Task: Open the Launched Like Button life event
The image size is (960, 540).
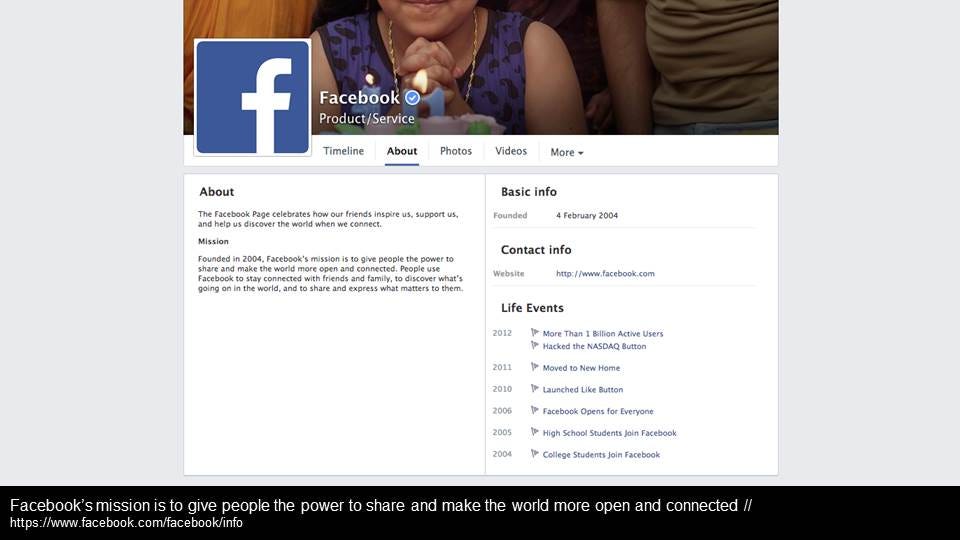Action: (x=582, y=389)
